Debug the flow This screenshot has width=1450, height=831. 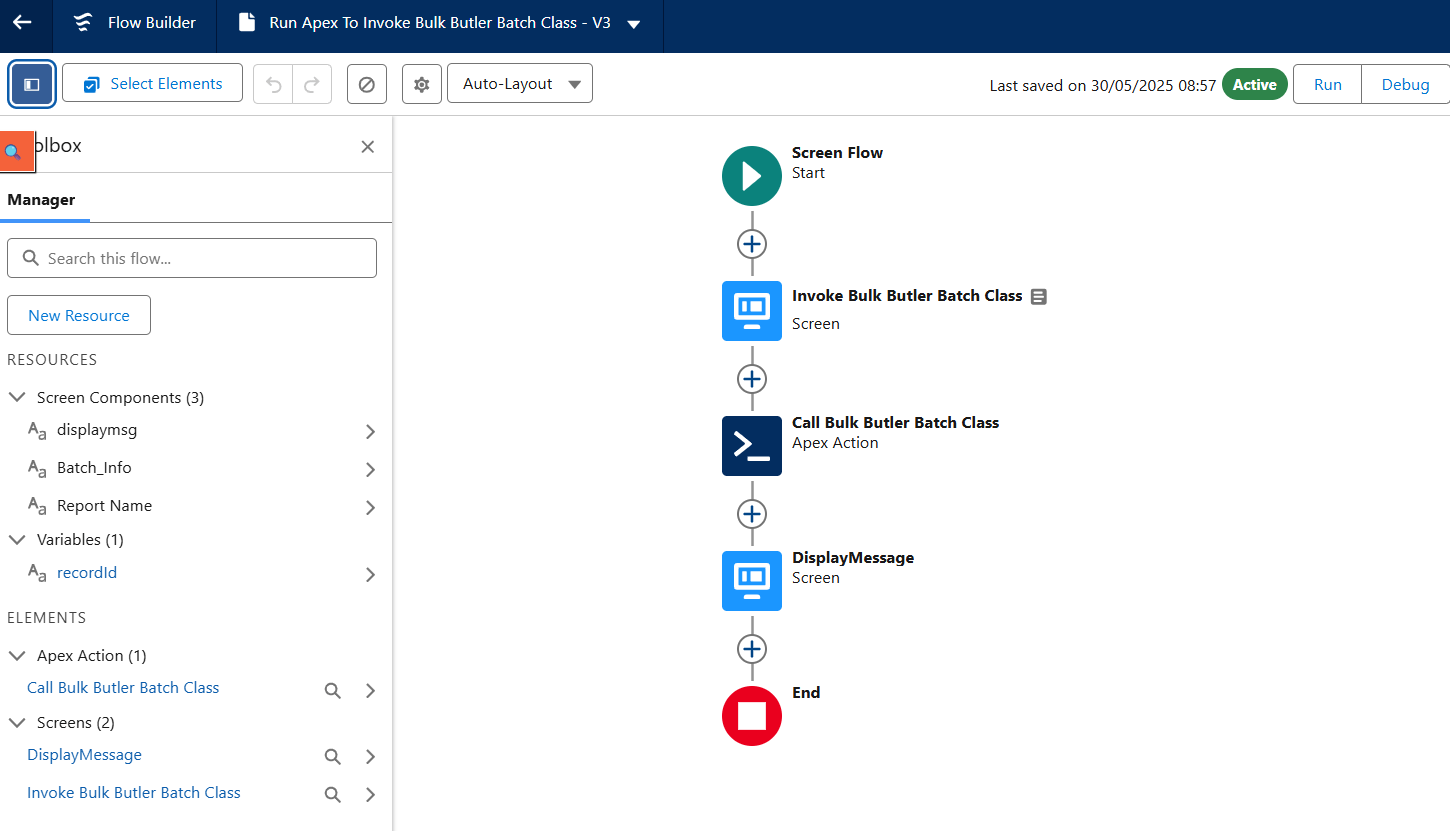click(x=1405, y=84)
